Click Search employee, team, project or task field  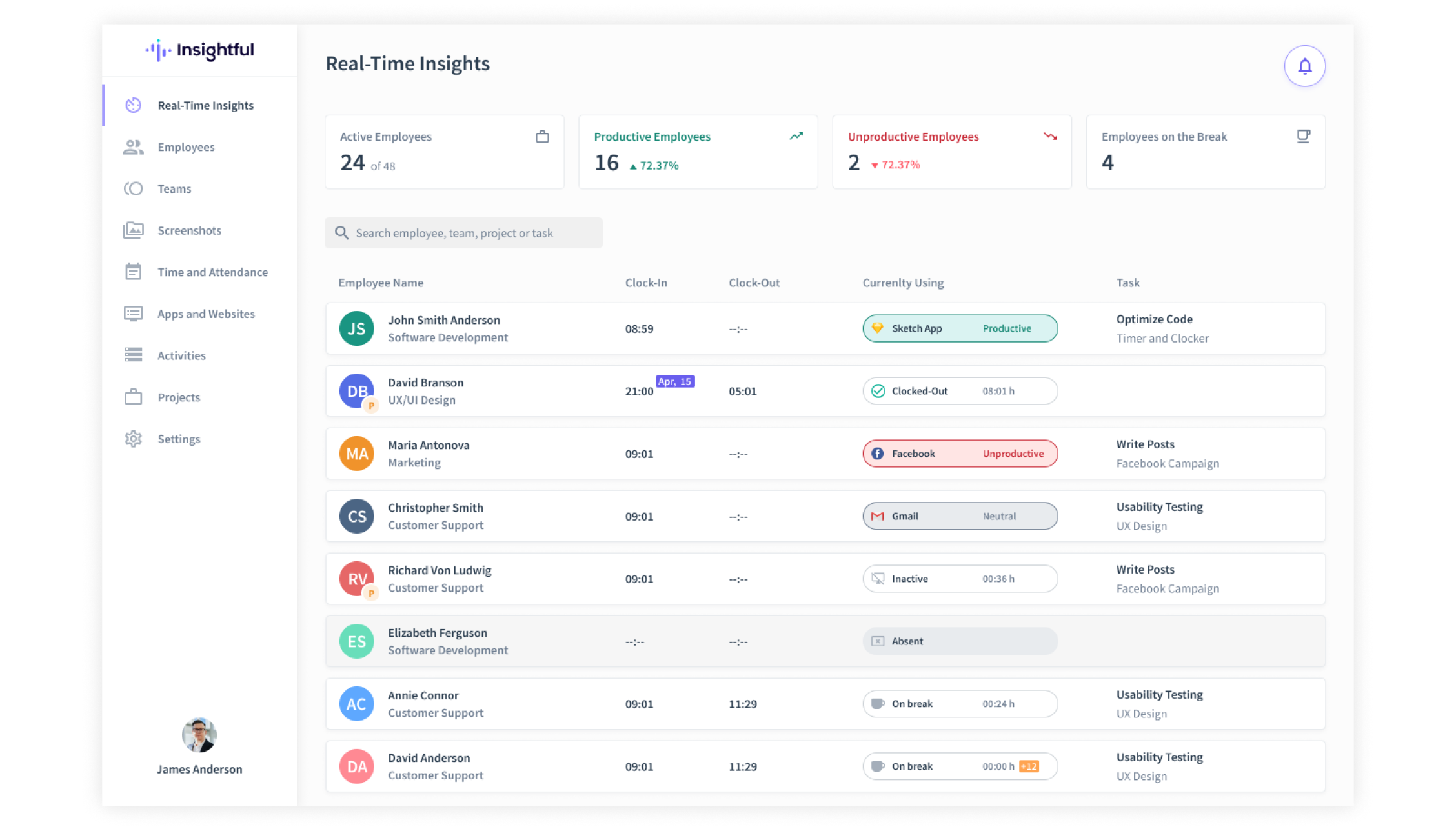(463, 232)
